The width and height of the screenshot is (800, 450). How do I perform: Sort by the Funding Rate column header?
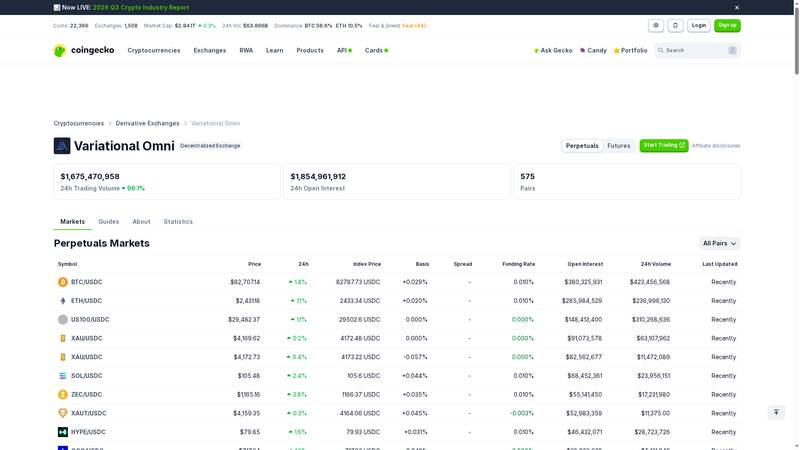click(x=518, y=264)
